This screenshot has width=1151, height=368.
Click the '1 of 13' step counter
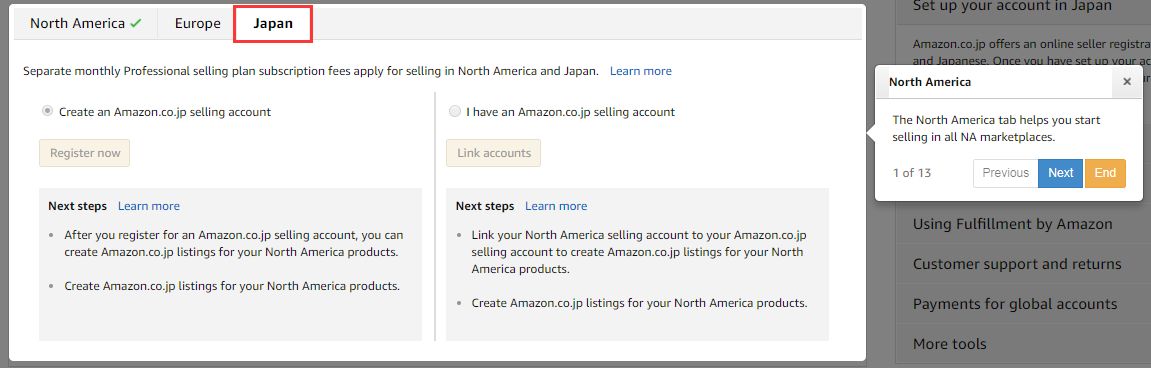912,173
